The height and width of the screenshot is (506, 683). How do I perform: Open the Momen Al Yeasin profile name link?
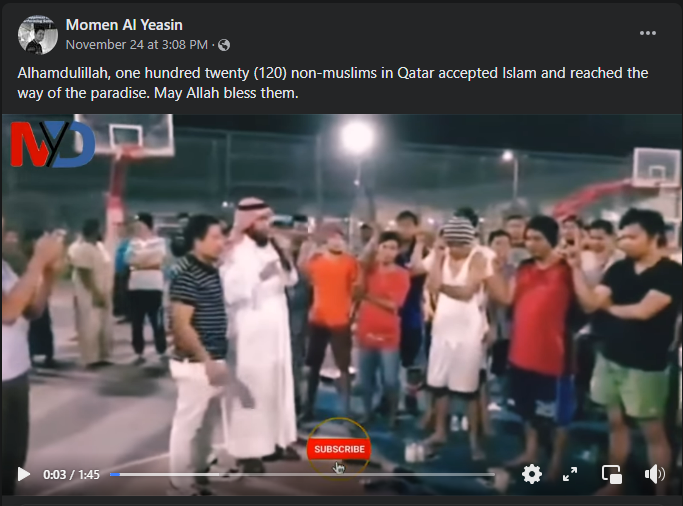pyautogui.click(x=124, y=25)
